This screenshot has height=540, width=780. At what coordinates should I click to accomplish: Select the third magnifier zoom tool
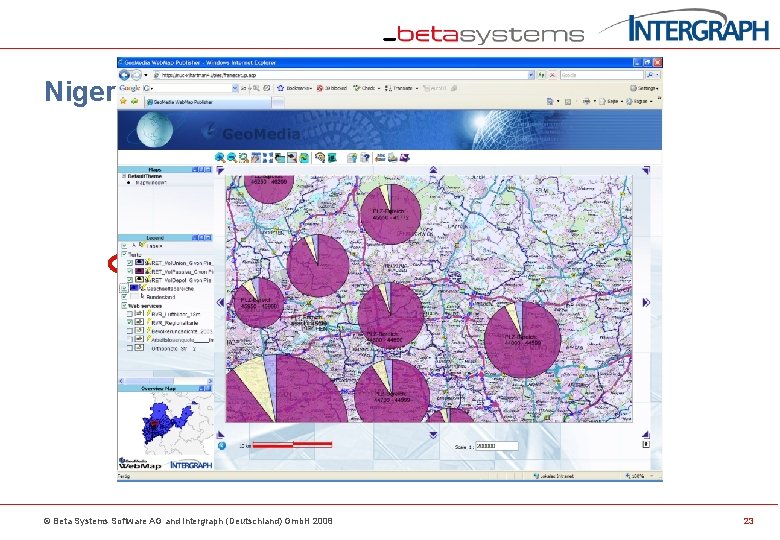pyautogui.click(x=243, y=158)
